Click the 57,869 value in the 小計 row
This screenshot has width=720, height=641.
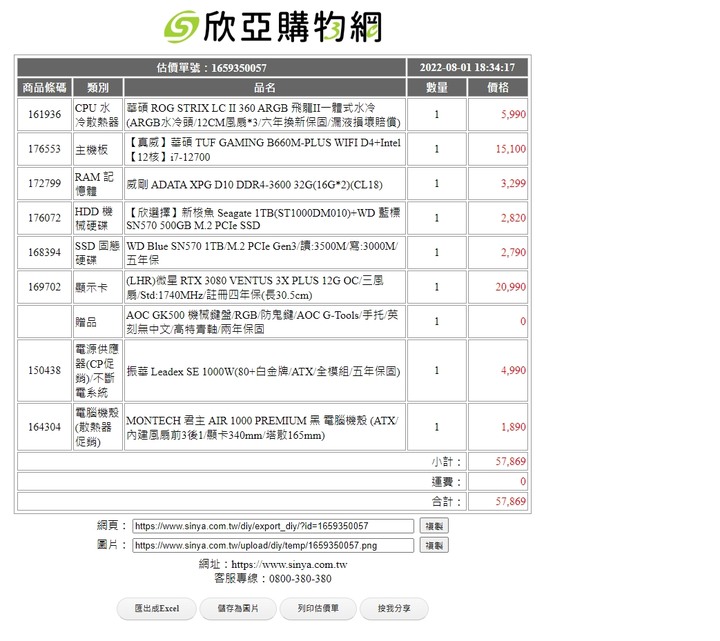[511, 461]
